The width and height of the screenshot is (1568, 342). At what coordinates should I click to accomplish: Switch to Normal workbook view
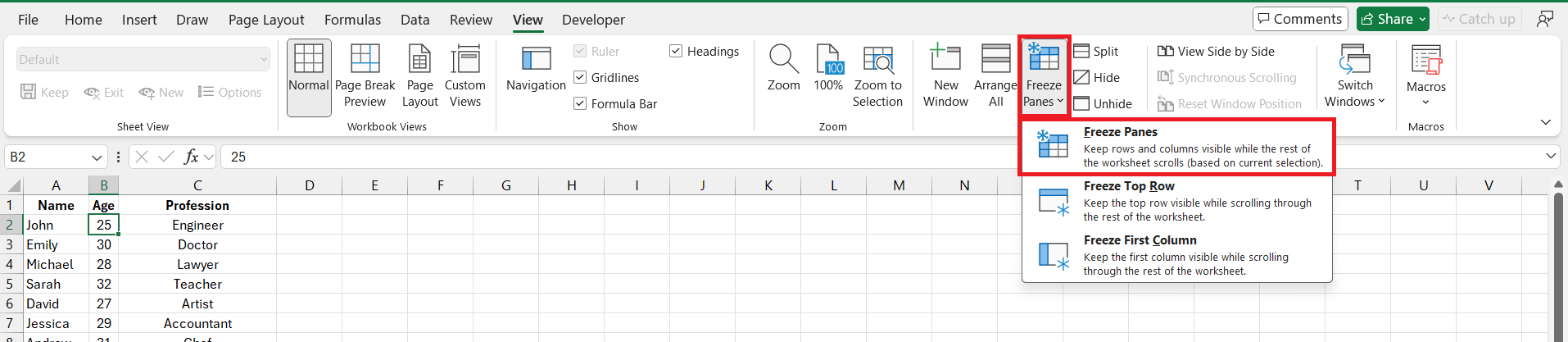point(309,77)
